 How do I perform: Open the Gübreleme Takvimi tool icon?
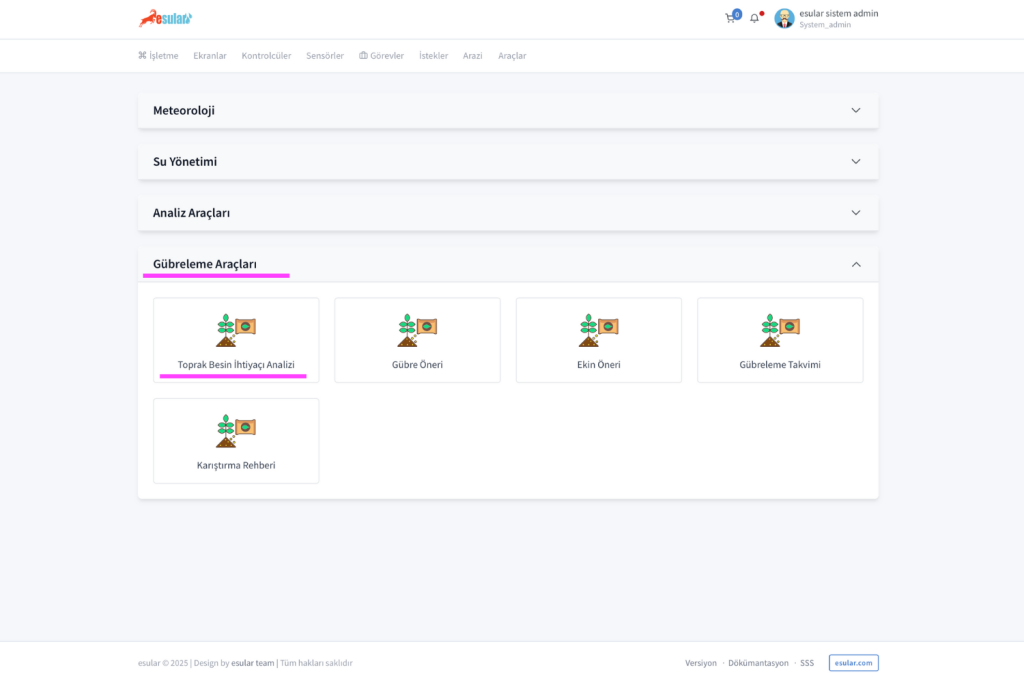pyautogui.click(x=780, y=330)
